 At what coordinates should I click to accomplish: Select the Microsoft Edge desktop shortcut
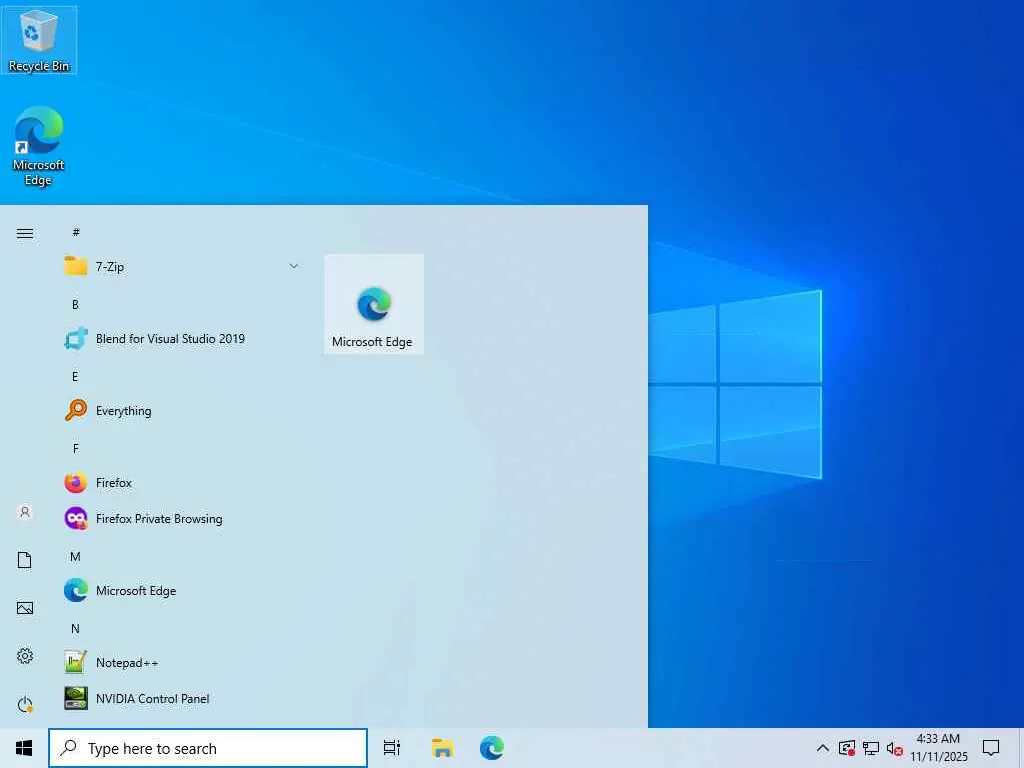click(x=39, y=146)
